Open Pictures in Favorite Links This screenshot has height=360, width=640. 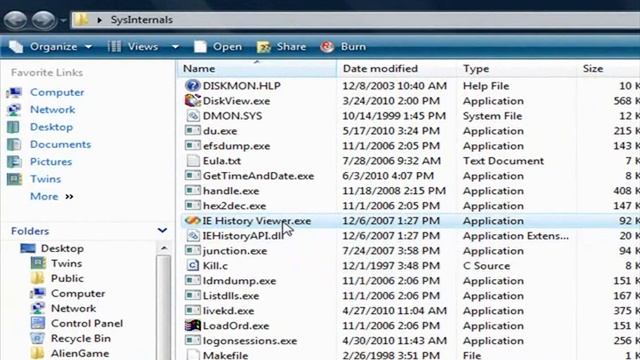(x=51, y=162)
